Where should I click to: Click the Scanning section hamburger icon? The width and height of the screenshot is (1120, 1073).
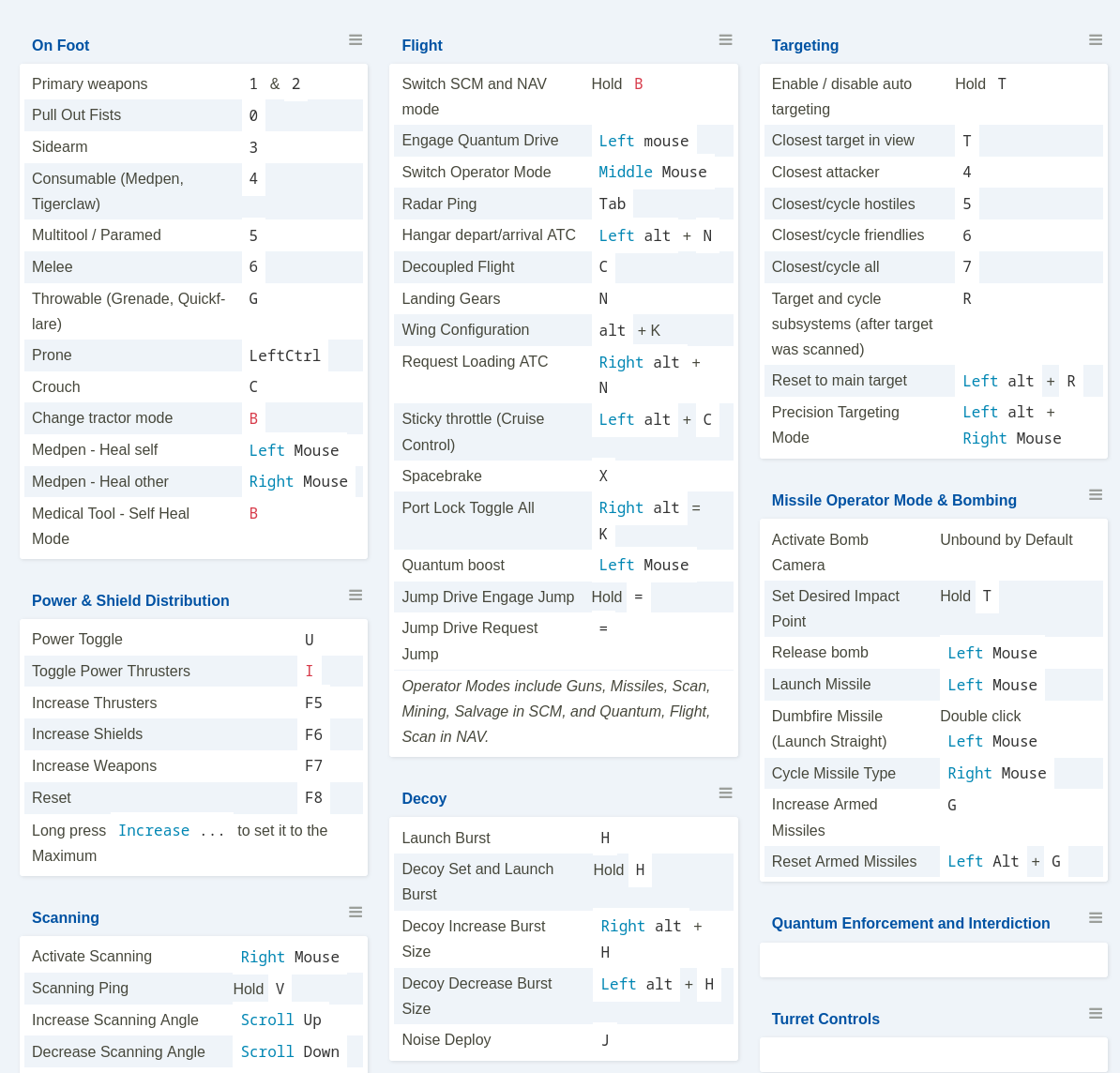(x=356, y=912)
